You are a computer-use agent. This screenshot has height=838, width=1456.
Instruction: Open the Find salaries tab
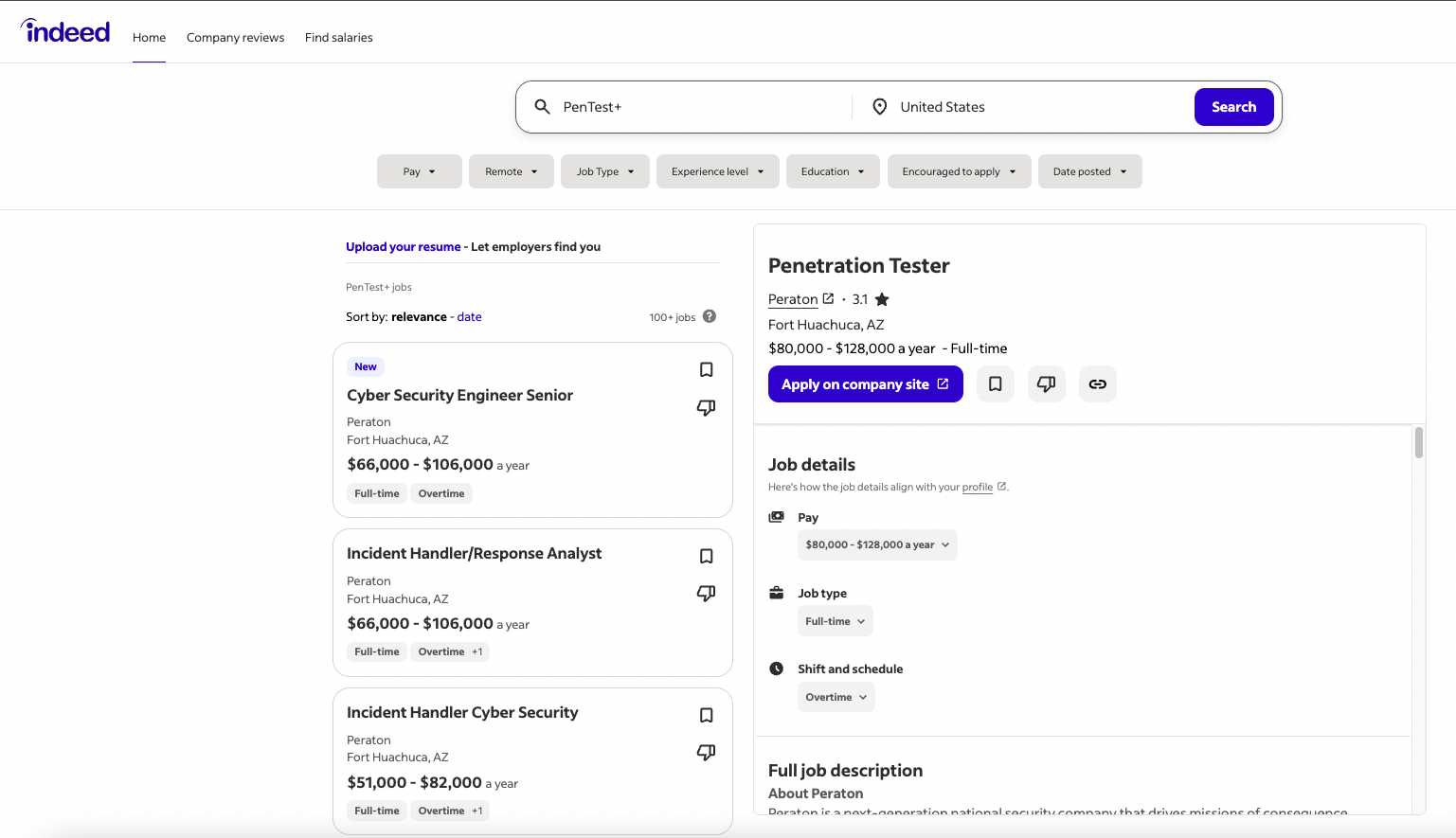[338, 38]
